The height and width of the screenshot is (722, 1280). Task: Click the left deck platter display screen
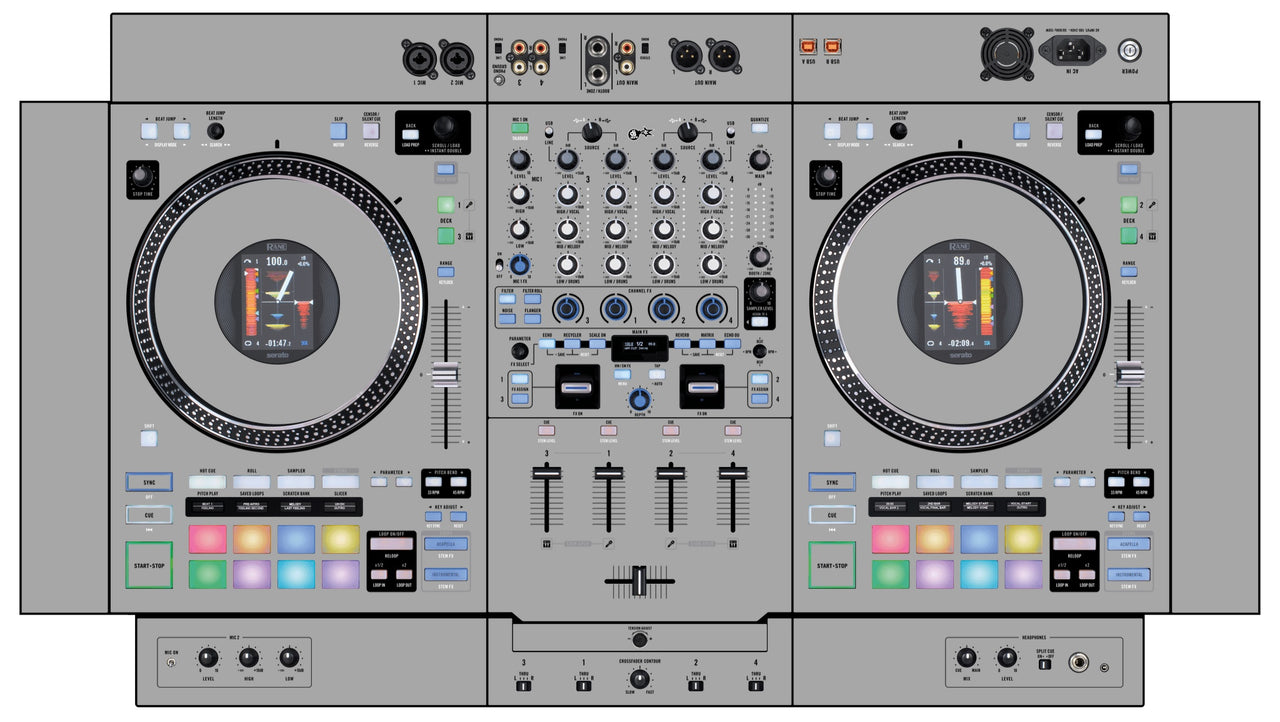pyautogui.click(x=275, y=304)
